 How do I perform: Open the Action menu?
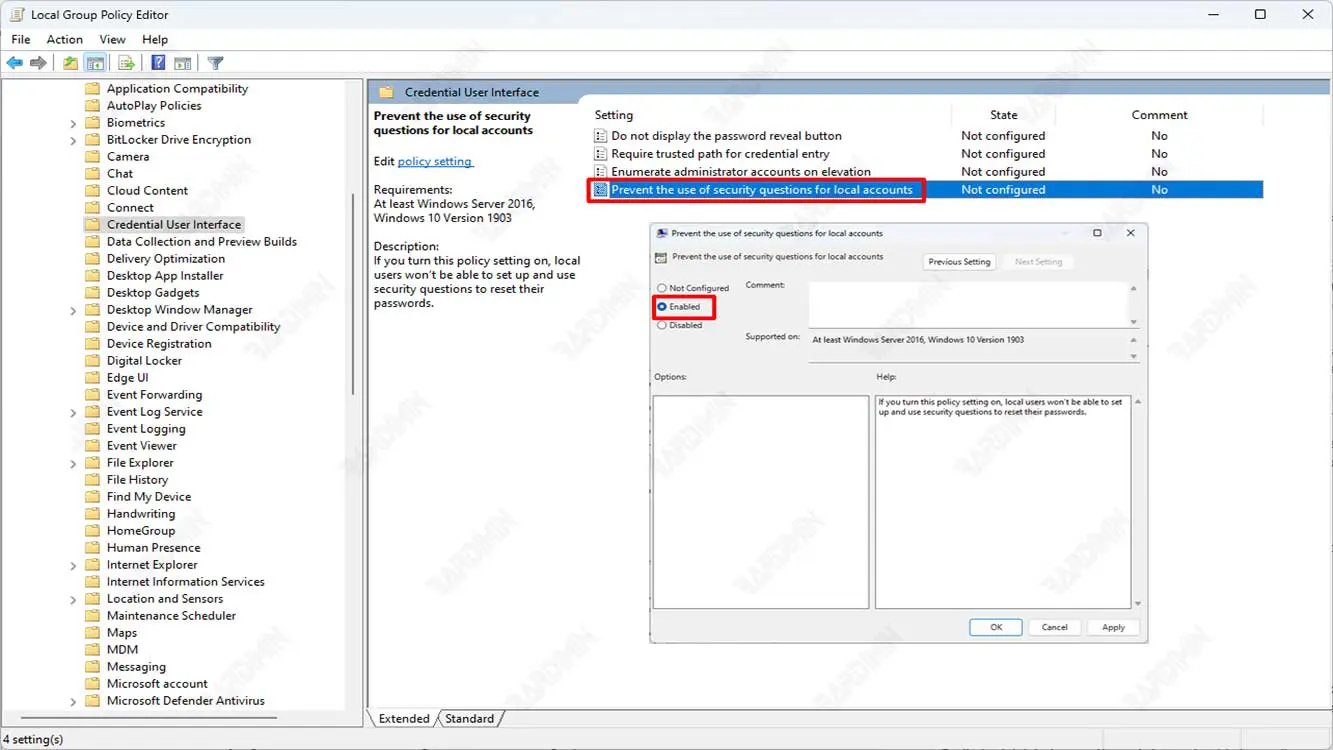coord(65,40)
